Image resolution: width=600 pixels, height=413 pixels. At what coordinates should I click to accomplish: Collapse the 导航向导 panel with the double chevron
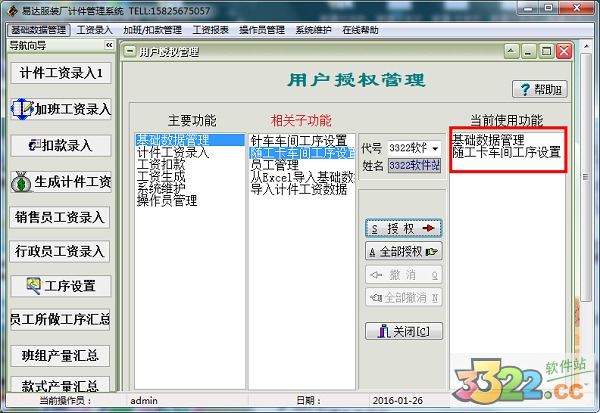(109, 45)
